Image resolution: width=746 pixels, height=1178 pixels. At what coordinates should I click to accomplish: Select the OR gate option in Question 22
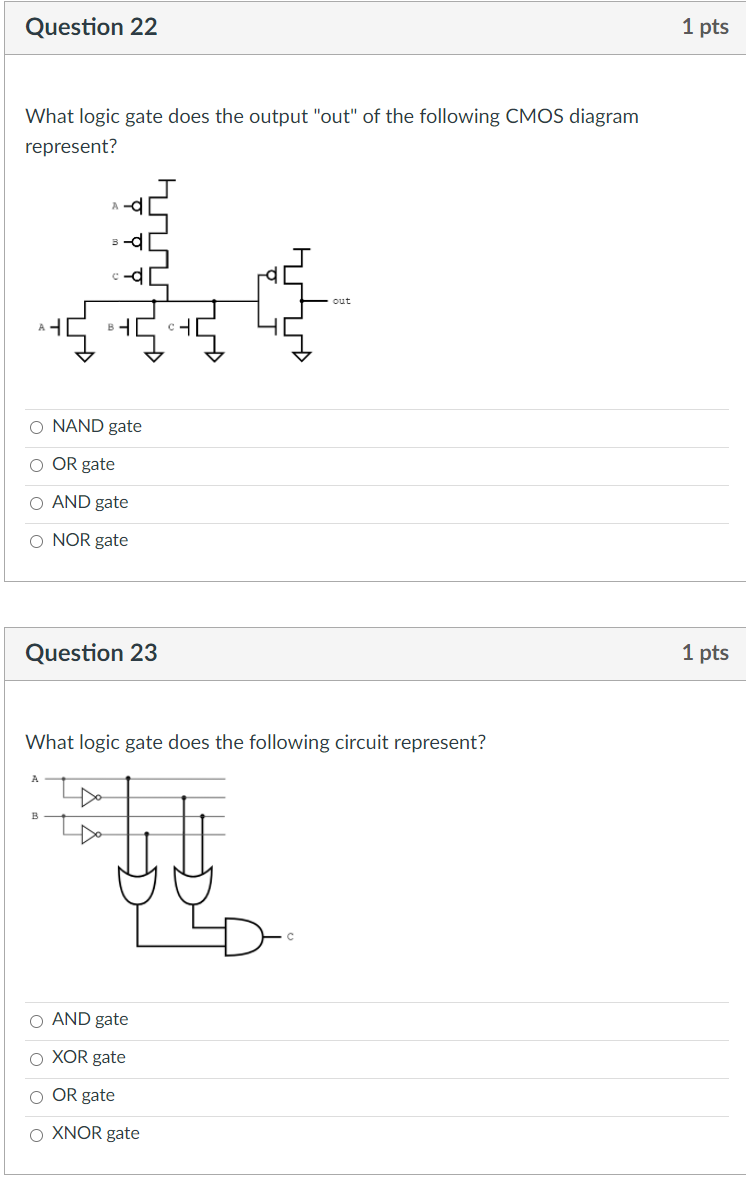point(36,464)
